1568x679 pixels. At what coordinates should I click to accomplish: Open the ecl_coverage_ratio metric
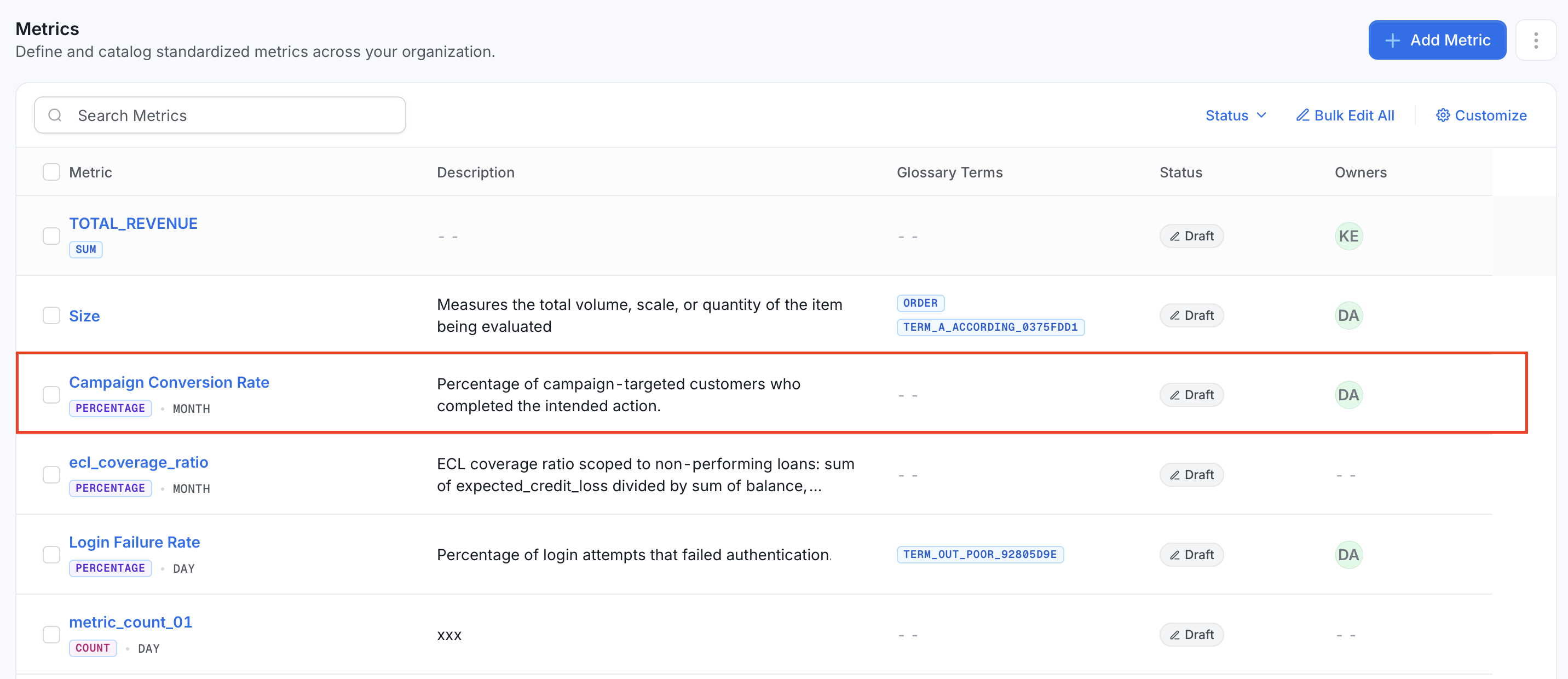coord(139,462)
